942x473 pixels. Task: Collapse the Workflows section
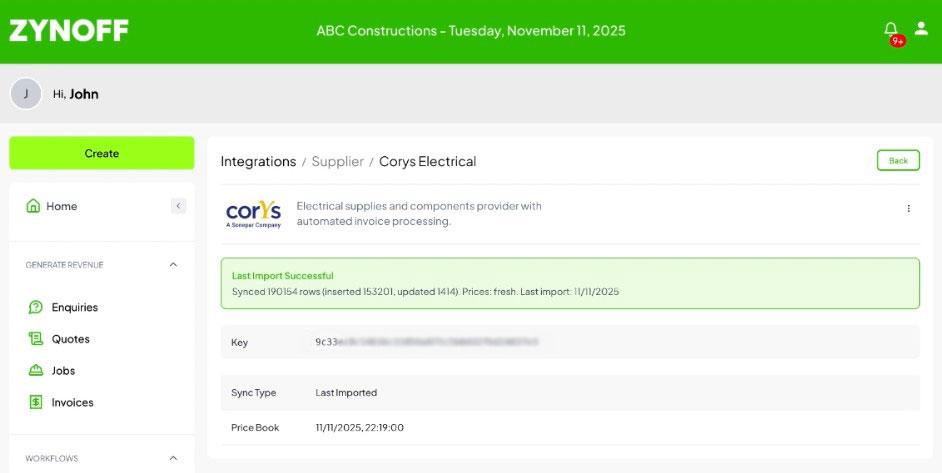[173, 458]
